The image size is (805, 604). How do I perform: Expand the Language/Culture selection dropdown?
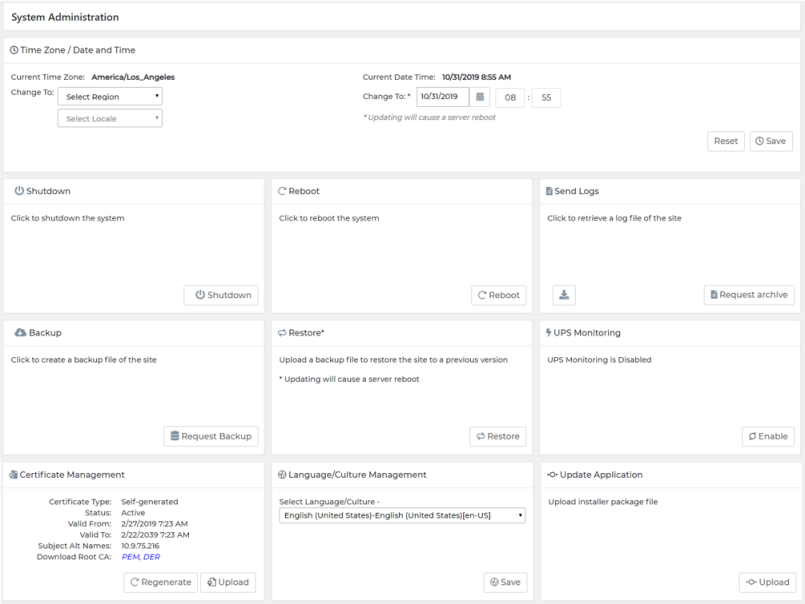[402, 516]
